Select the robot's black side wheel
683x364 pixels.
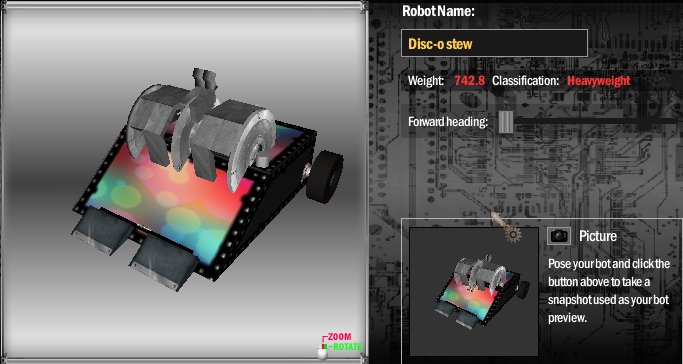[x=324, y=174]
